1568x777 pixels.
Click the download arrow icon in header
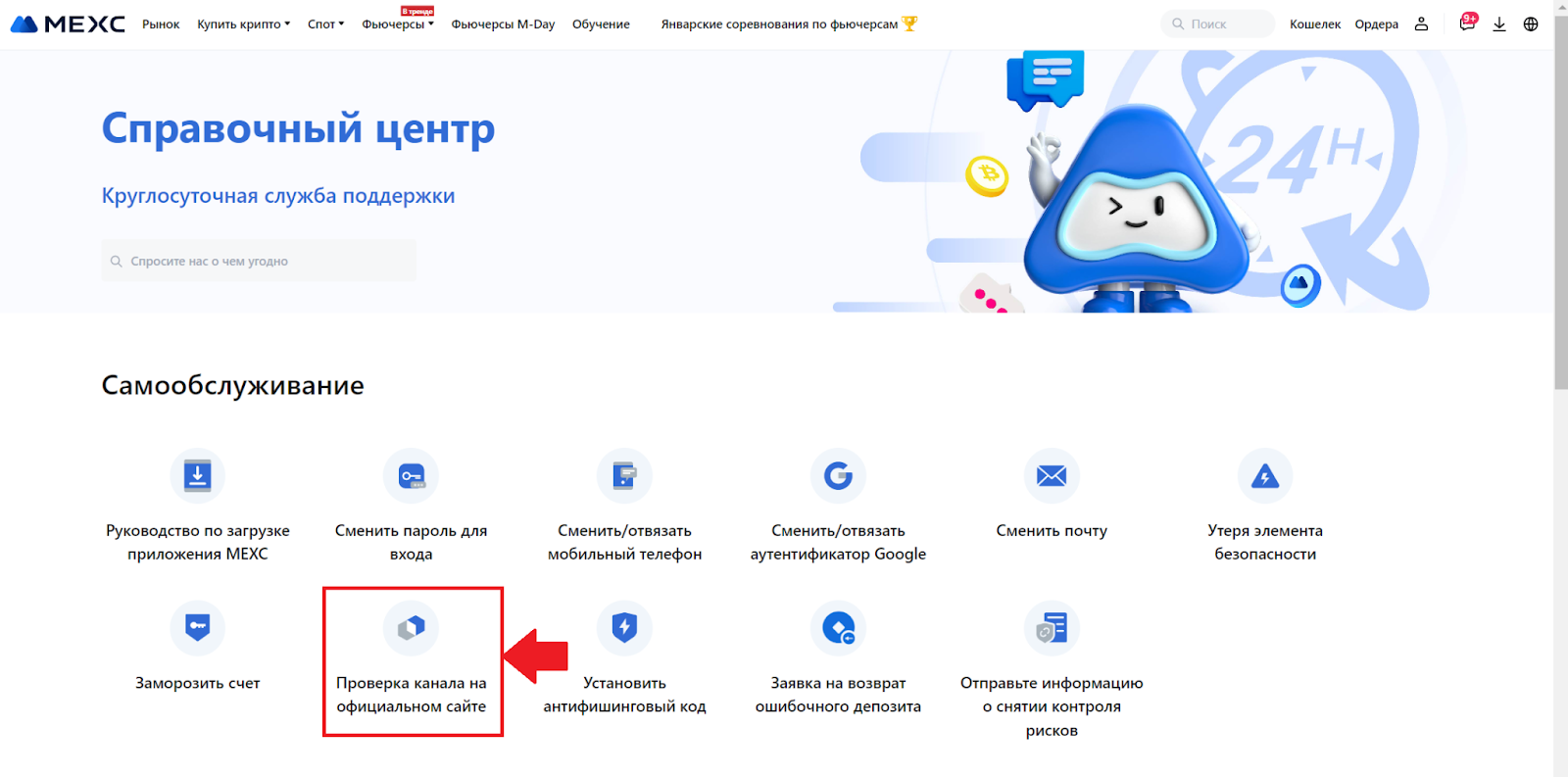(1498, 24)
